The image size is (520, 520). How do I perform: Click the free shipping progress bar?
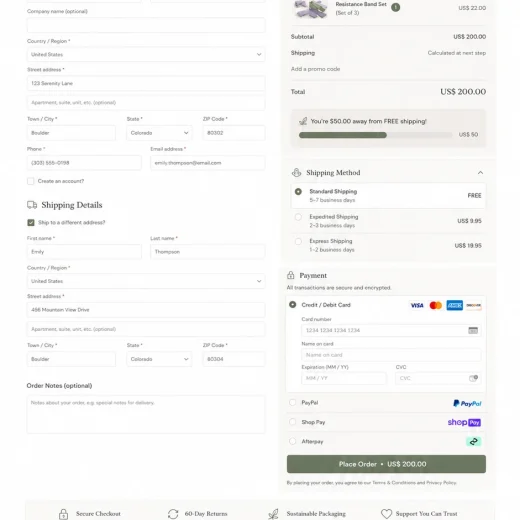click(x=375, y=135)
